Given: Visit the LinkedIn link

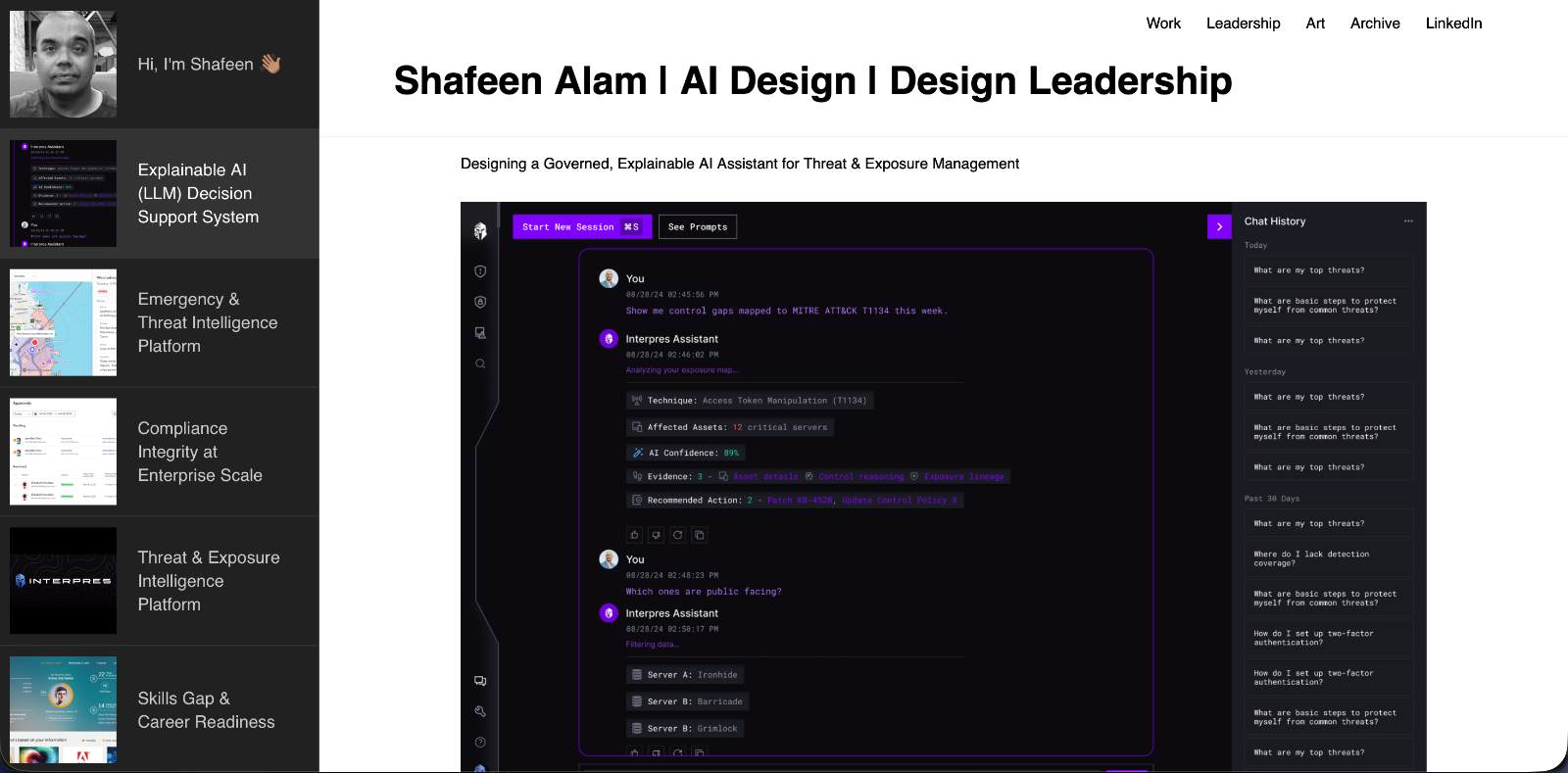Looking at the screenshot, I should [x=1453, y=24].
